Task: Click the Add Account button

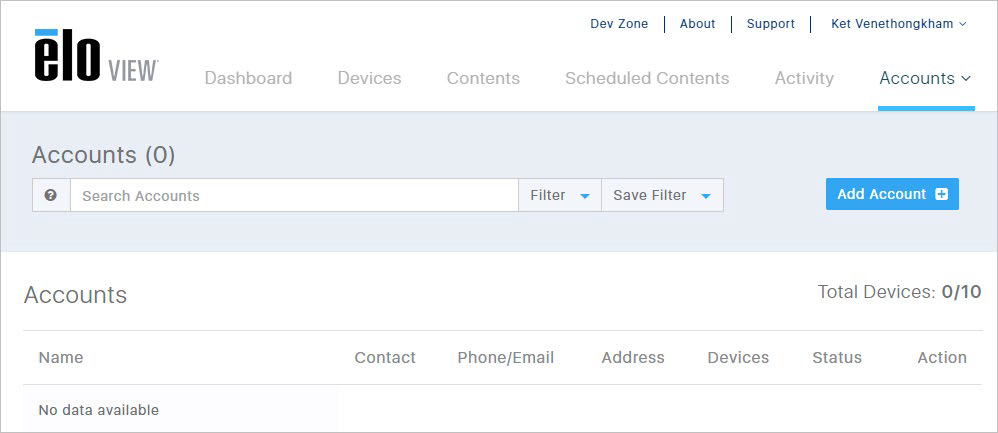Action: click(x=892, y=194)
